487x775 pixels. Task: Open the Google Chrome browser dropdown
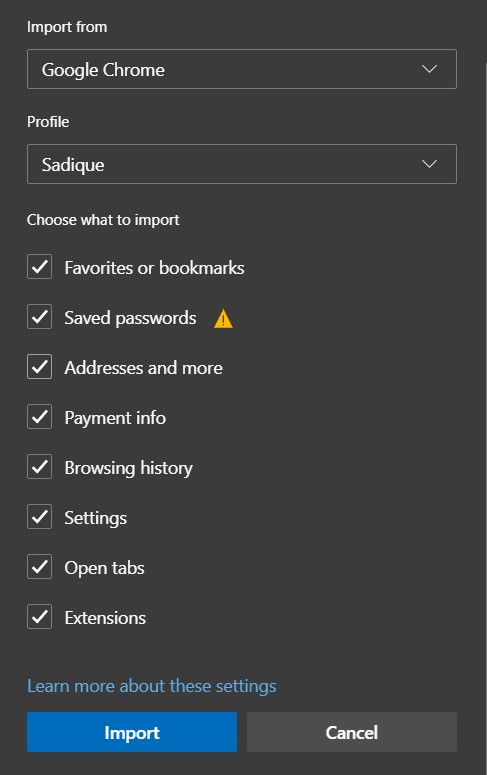(242, 69)
